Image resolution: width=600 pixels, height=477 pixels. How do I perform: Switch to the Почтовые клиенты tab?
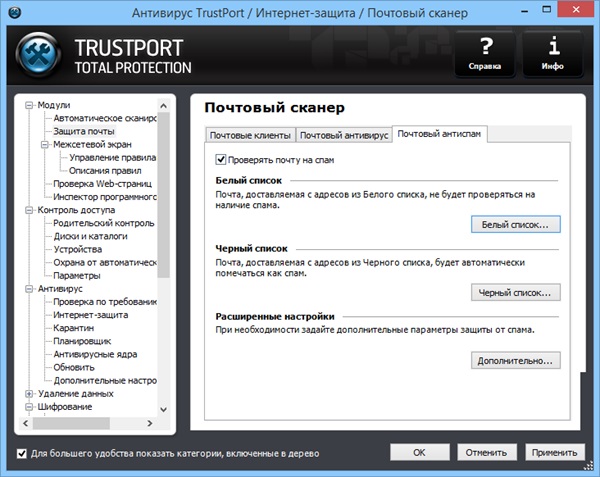point(250,135)
